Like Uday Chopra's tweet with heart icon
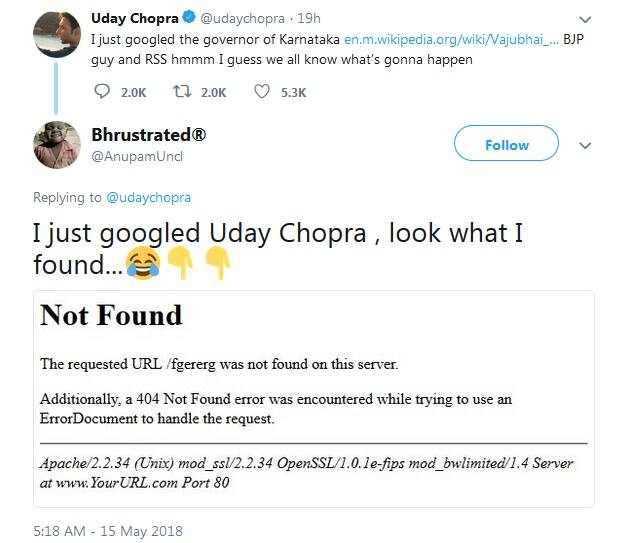Screen dimensions: 628x543 (x=263, y=92)
